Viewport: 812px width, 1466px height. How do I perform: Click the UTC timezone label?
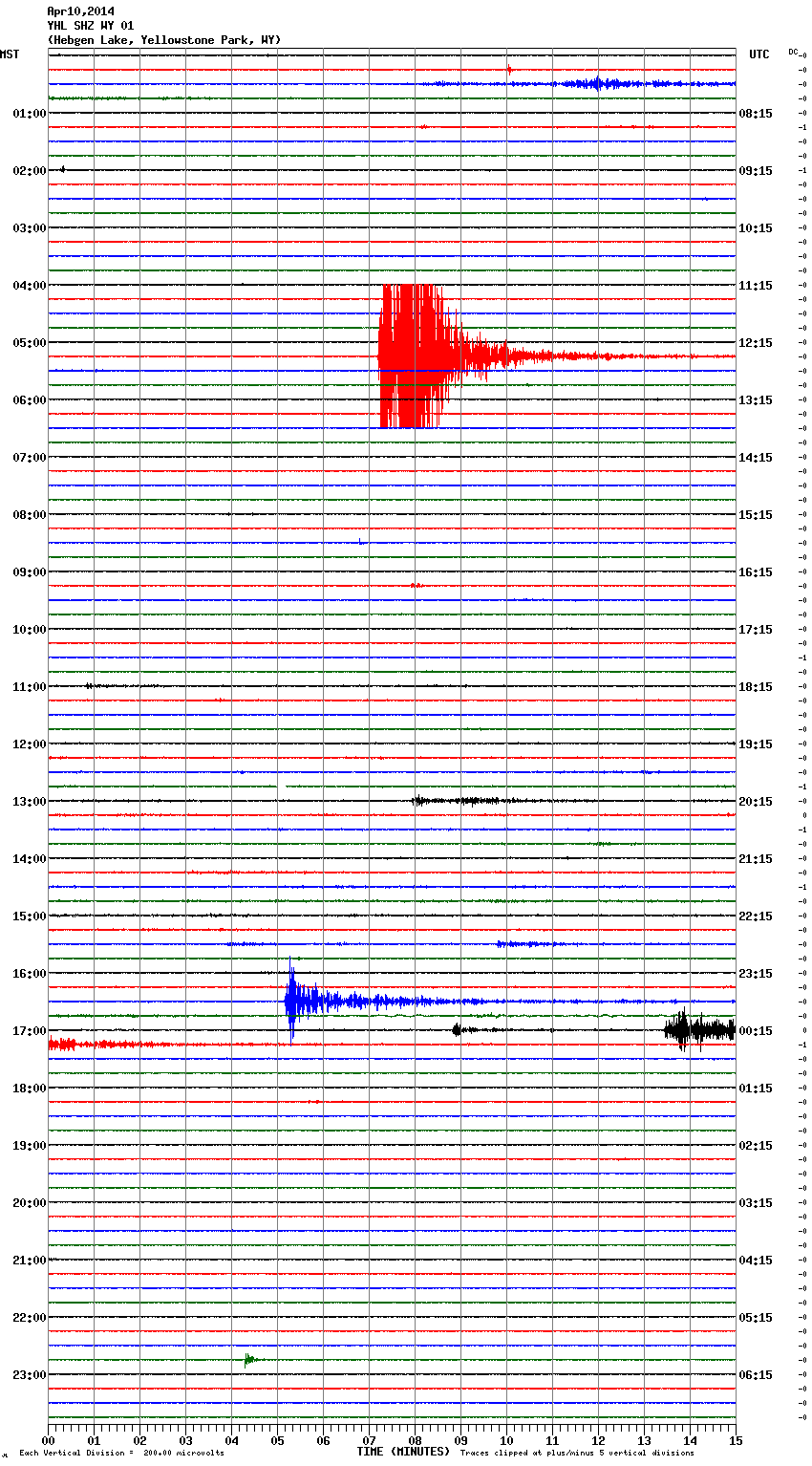pyautogui.click(x=759, y=54)
